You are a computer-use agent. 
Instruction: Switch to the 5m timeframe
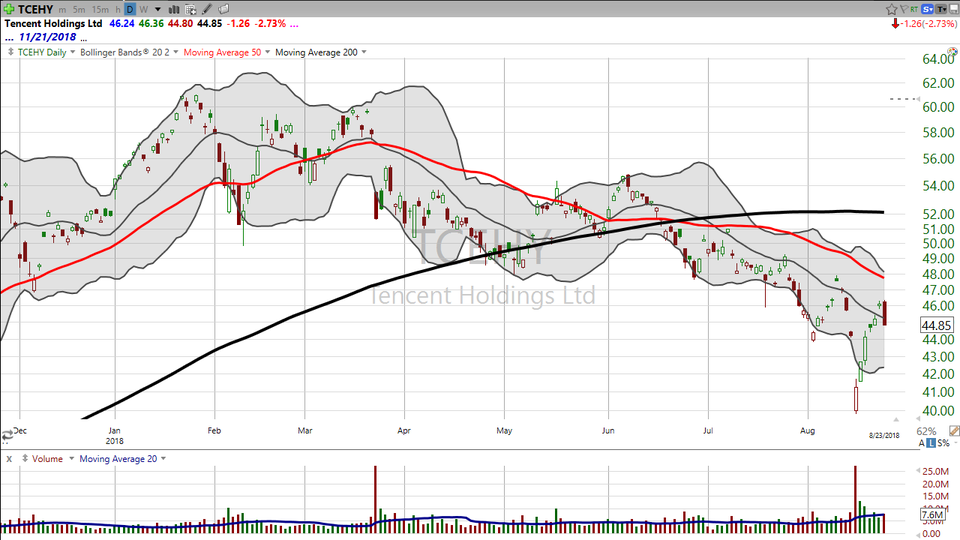pos(77,8)
